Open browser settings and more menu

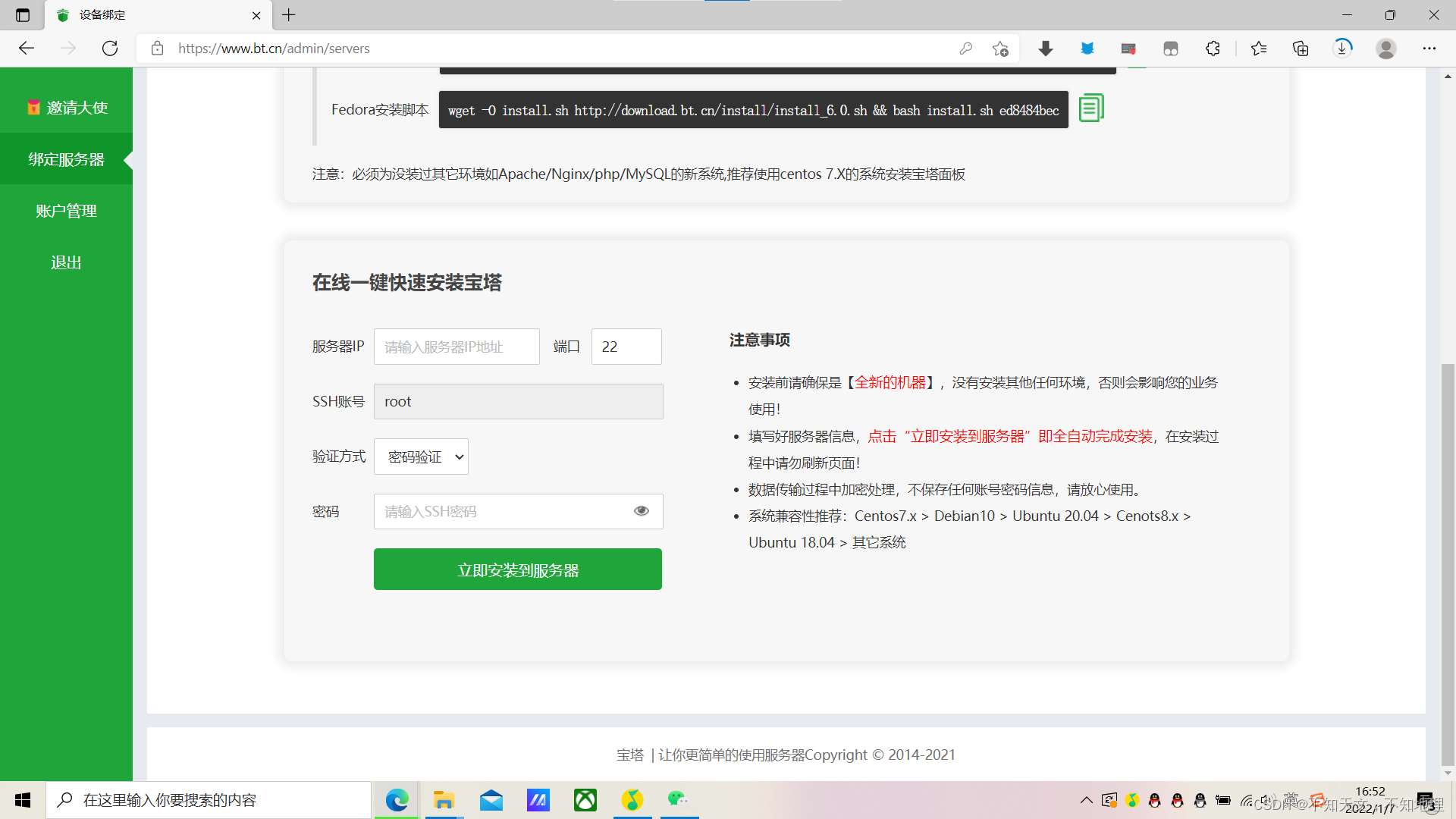1429,49
